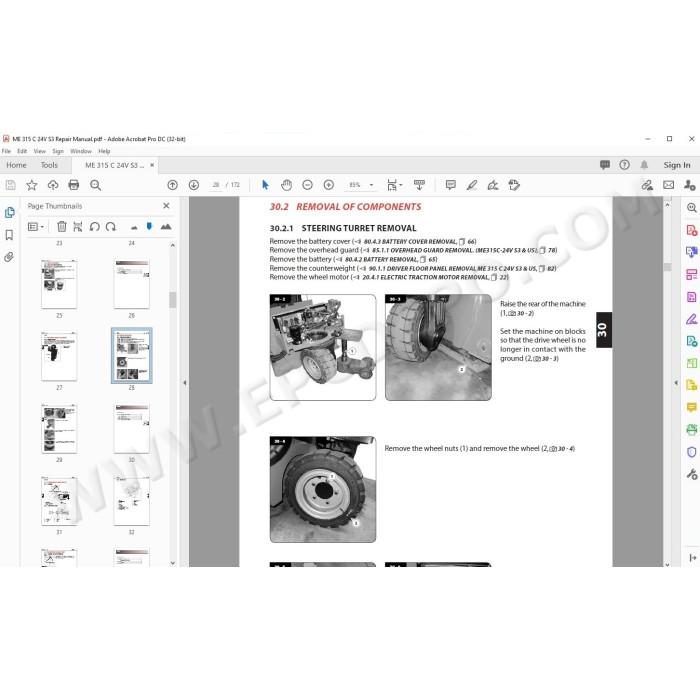Zoom in with the plus circle icon
This screenshot has height=700, width=700.
click(x=329, y=185)
